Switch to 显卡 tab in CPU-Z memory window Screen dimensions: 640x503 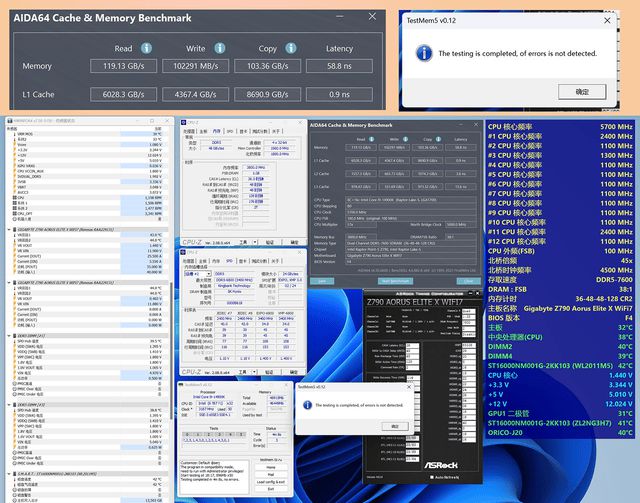pos(243,131)
